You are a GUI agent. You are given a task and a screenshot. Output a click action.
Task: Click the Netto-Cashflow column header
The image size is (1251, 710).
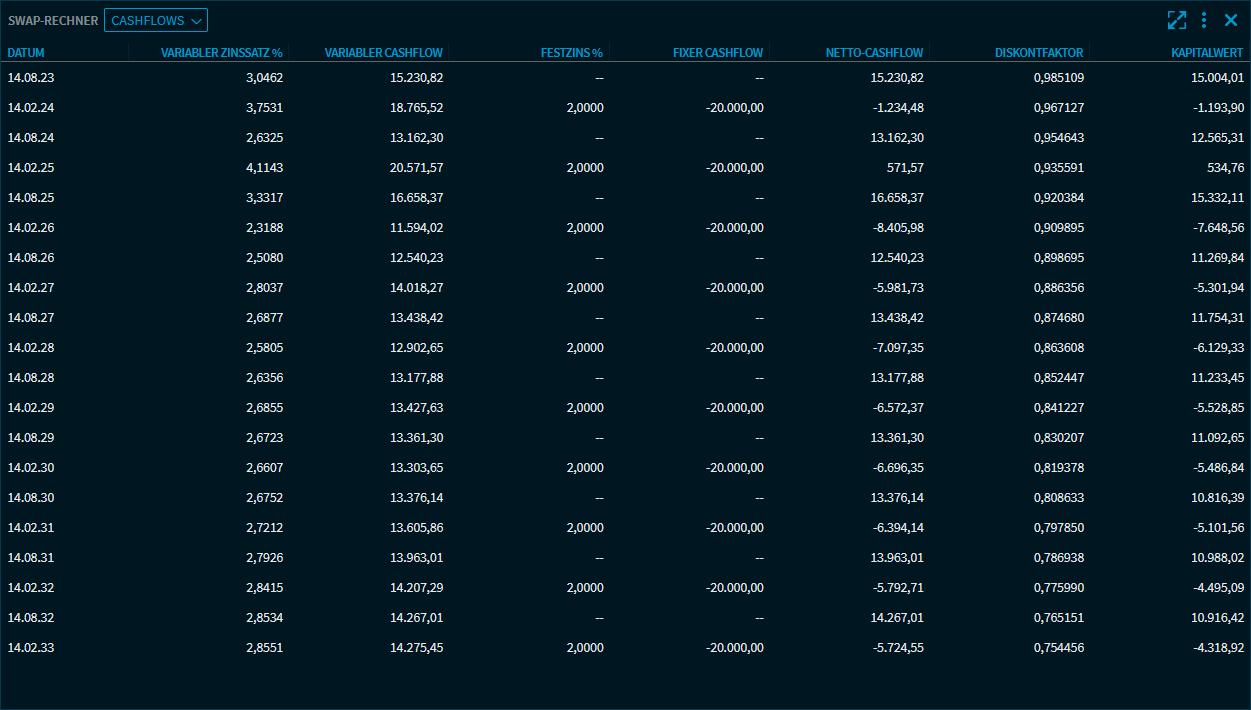click(874, 53)
